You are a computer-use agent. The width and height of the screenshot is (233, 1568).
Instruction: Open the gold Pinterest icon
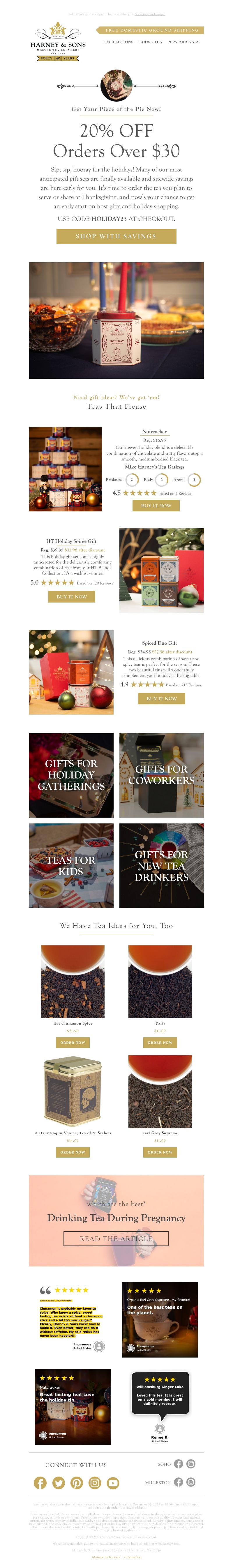click(77, 1483)
